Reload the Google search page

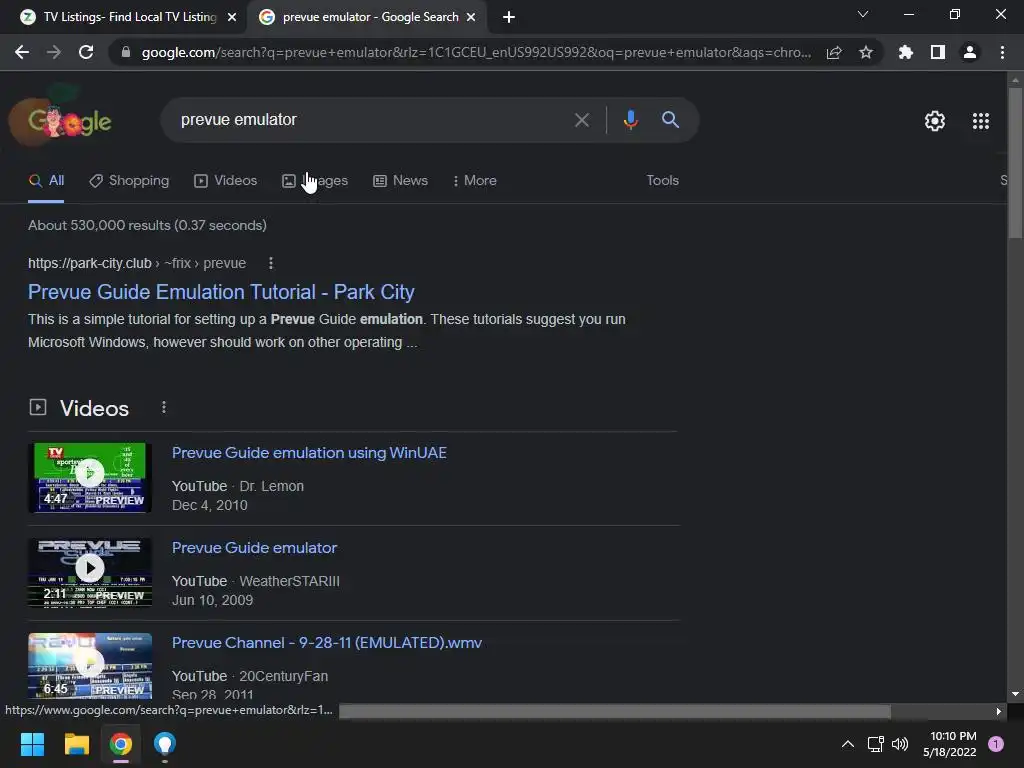coord(86,52)
